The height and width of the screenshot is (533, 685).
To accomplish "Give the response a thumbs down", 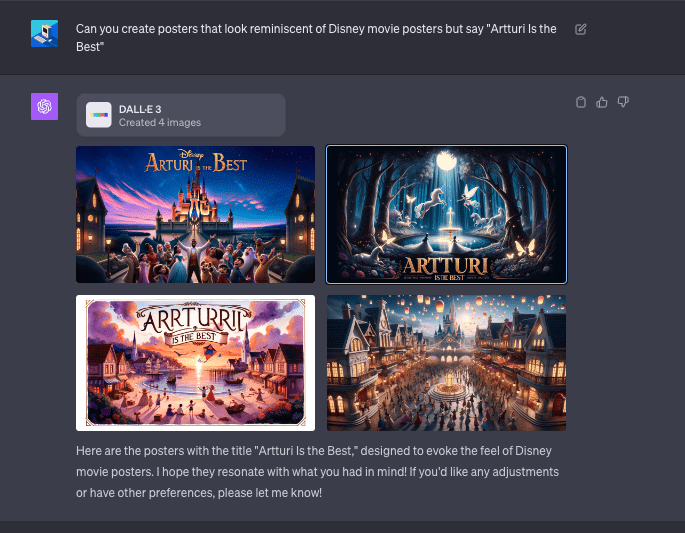I will 623,102.
